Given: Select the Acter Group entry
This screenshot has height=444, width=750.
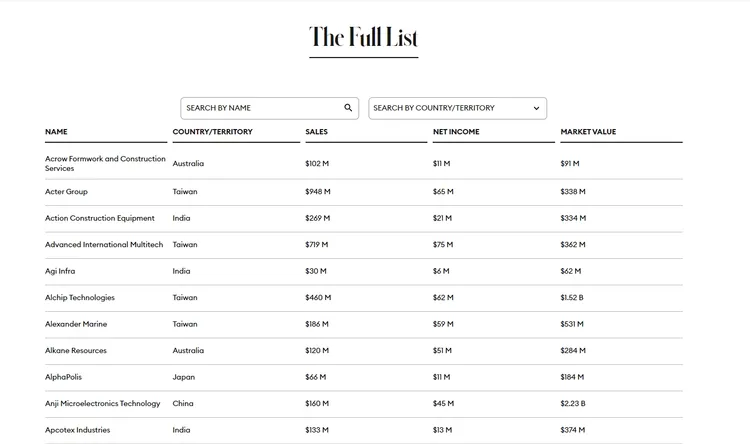Looking at the screenshot, I should (66, 191).
